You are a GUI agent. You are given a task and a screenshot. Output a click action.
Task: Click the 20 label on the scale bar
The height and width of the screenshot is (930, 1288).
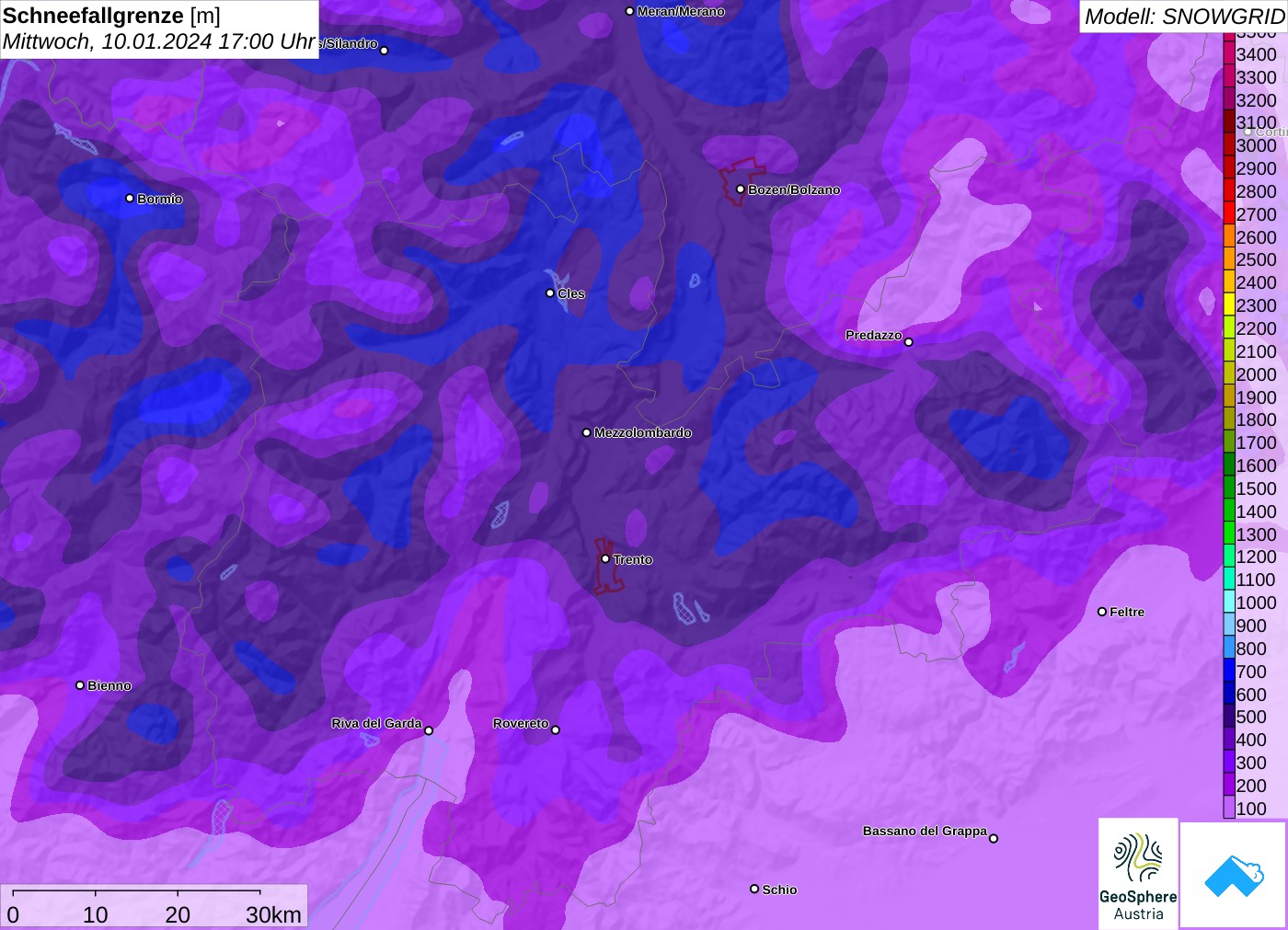tap(178, 914)
